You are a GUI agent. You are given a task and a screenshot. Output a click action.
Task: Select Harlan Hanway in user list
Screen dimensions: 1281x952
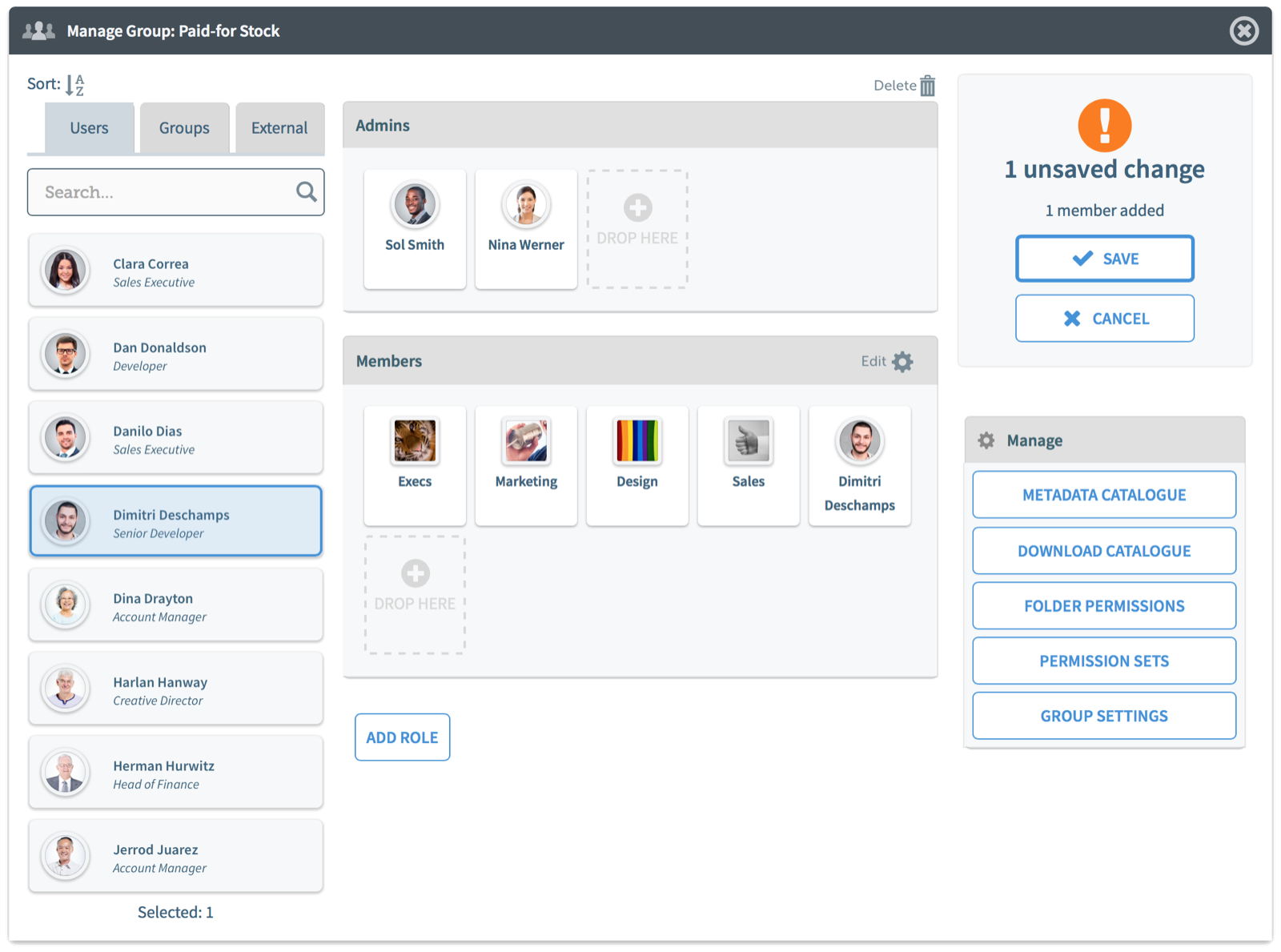tap(175, 689)
